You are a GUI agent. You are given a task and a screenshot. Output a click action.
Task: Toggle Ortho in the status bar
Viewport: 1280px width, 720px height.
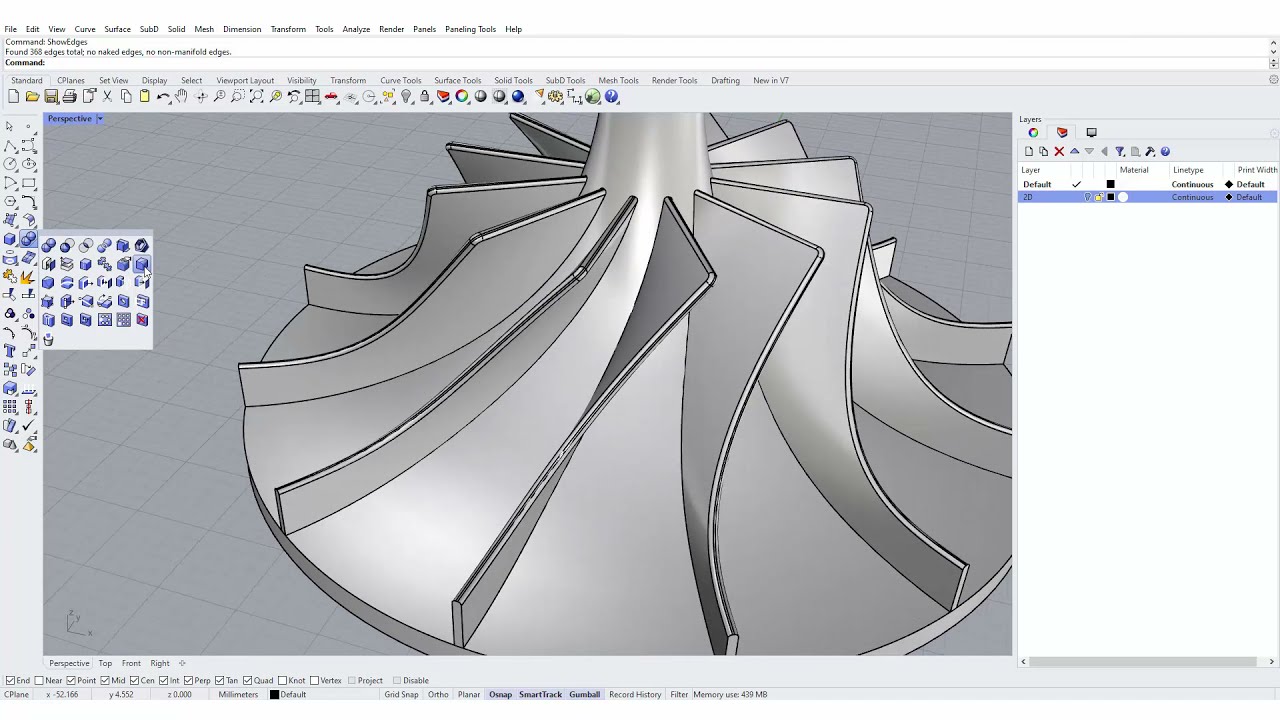click(x=438, y=694)
